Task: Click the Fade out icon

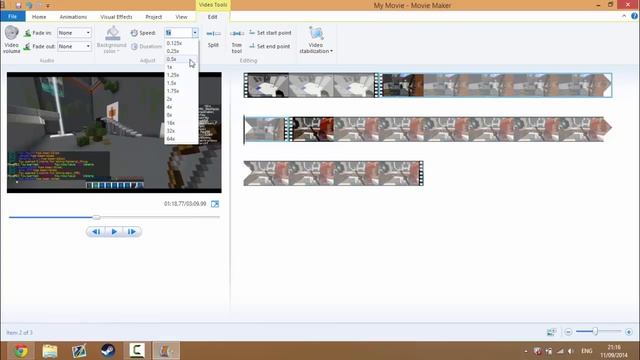Action: [27, 47]
